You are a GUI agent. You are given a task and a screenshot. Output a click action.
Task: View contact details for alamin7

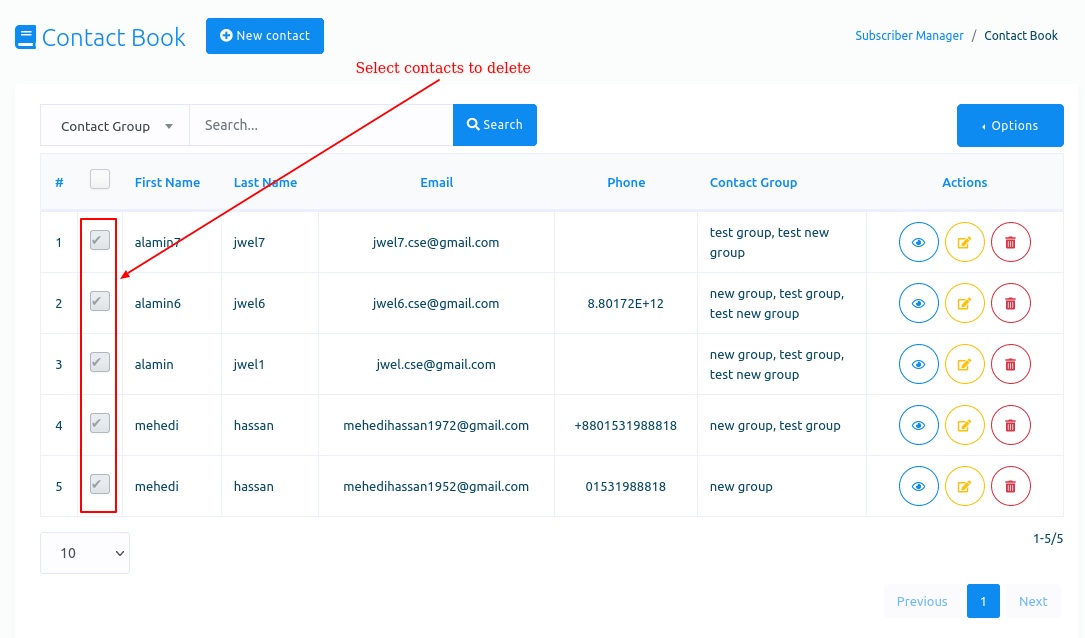click(x=918, y=242)
